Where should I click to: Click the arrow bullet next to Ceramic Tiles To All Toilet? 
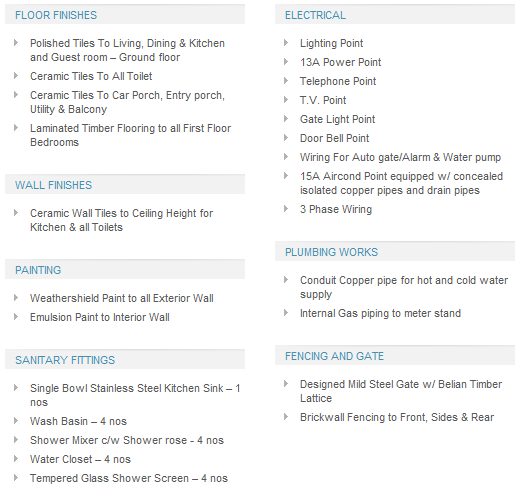(x=16, y=76)
